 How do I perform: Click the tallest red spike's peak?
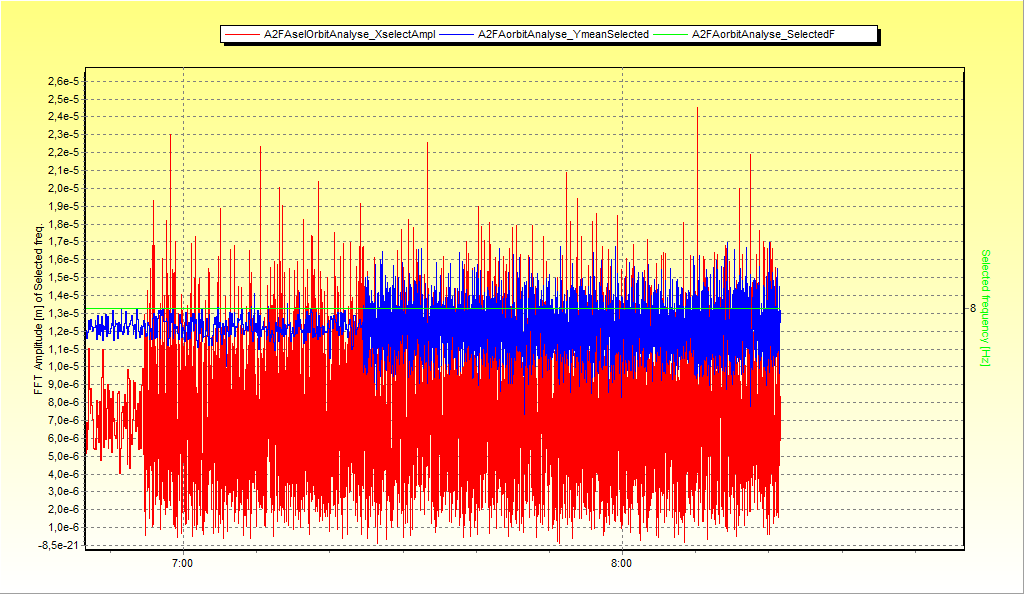[x=697, y=107]
